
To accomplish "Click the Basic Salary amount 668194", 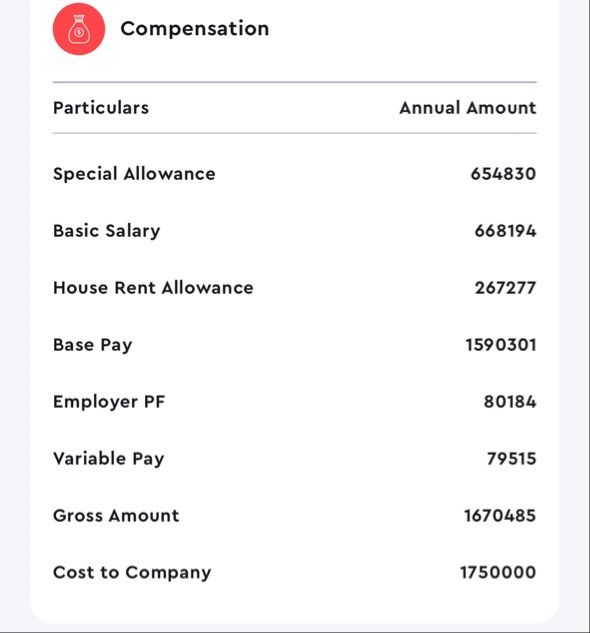I will coord(505,231).
